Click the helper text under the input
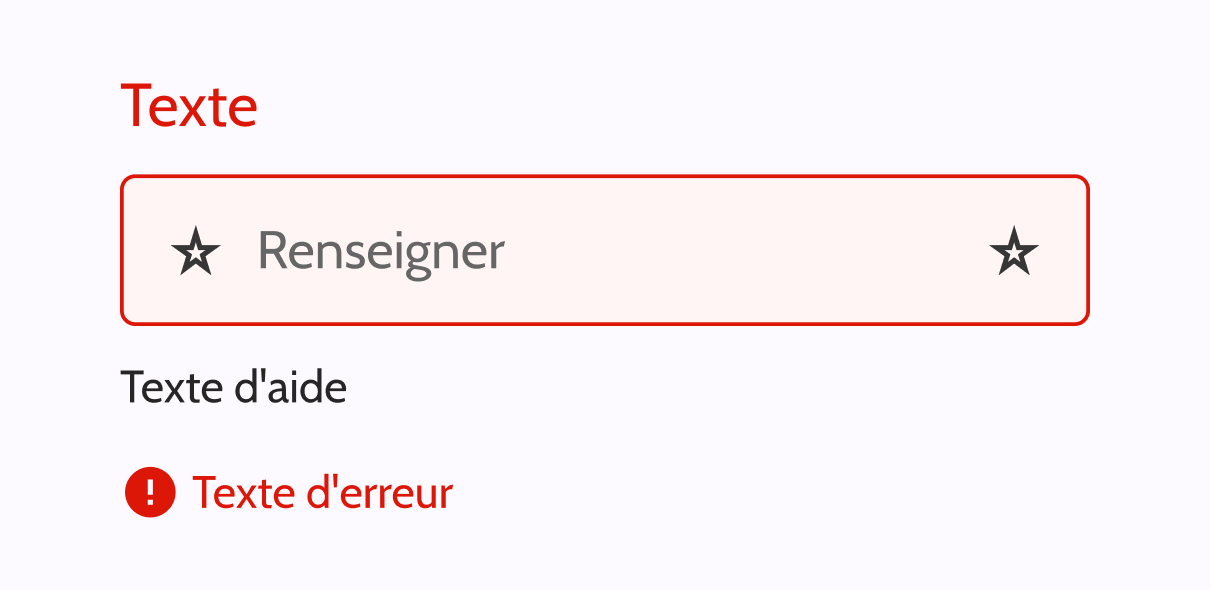The image size is (1210, 590). (234, 386)
